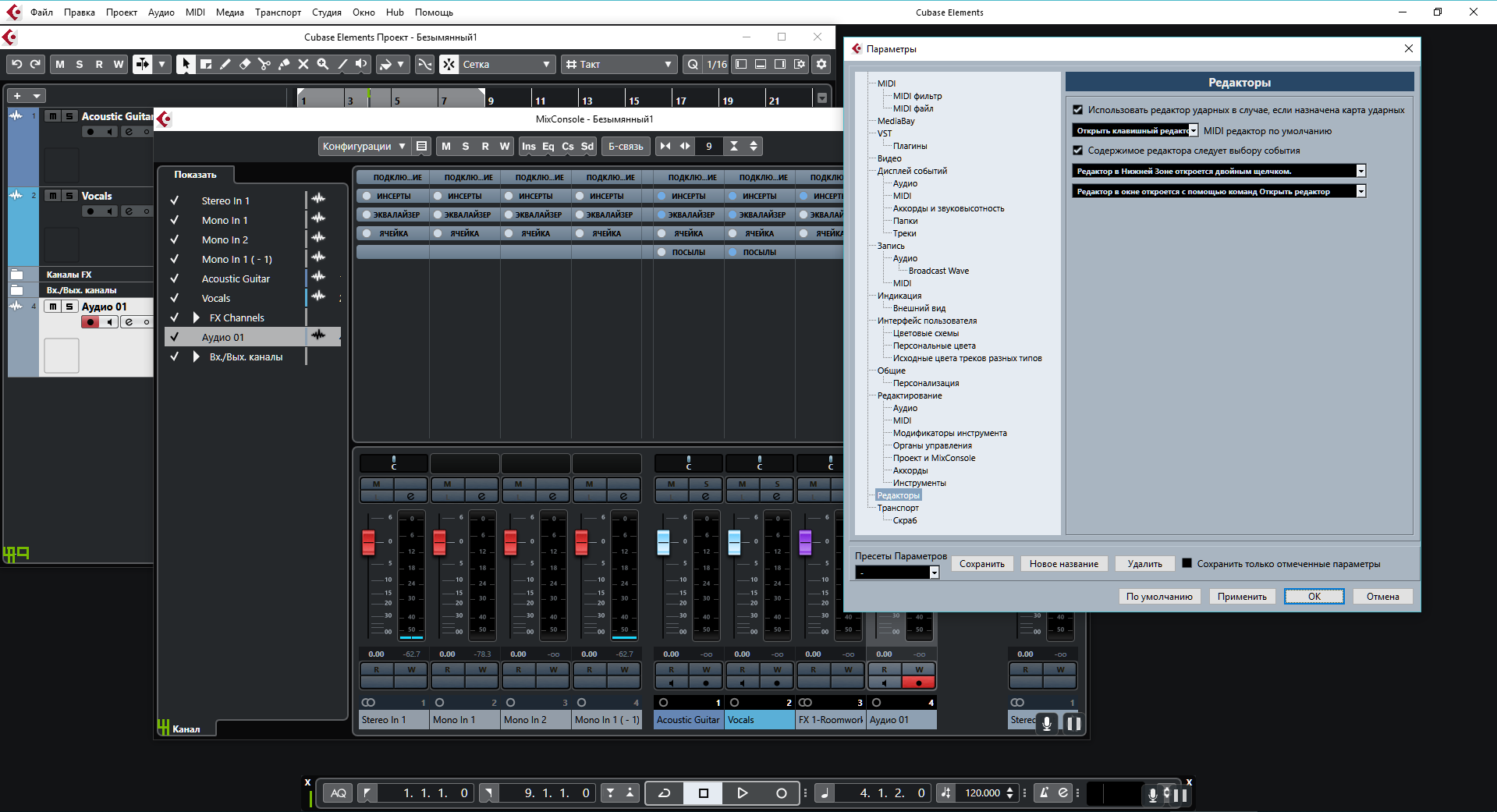The width and height of the screenshot is (1497, 812).
Task: Toggle drum editor usage checkbox
Action: [1078, 110]
